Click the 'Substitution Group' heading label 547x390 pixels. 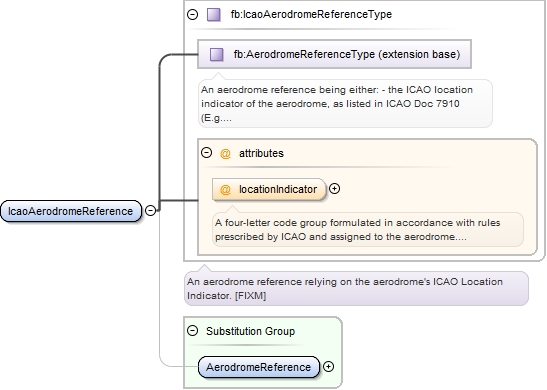click(x=250, y=331)
